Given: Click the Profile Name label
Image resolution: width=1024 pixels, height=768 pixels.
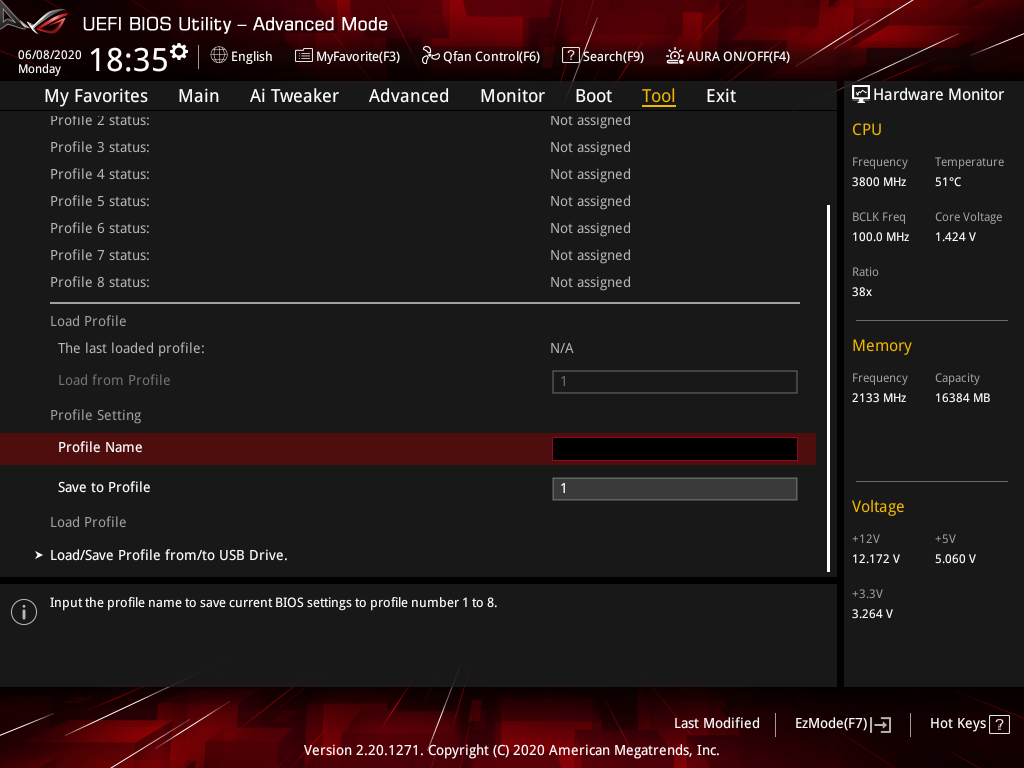Looking at the screenshot, I should point(100,447).
